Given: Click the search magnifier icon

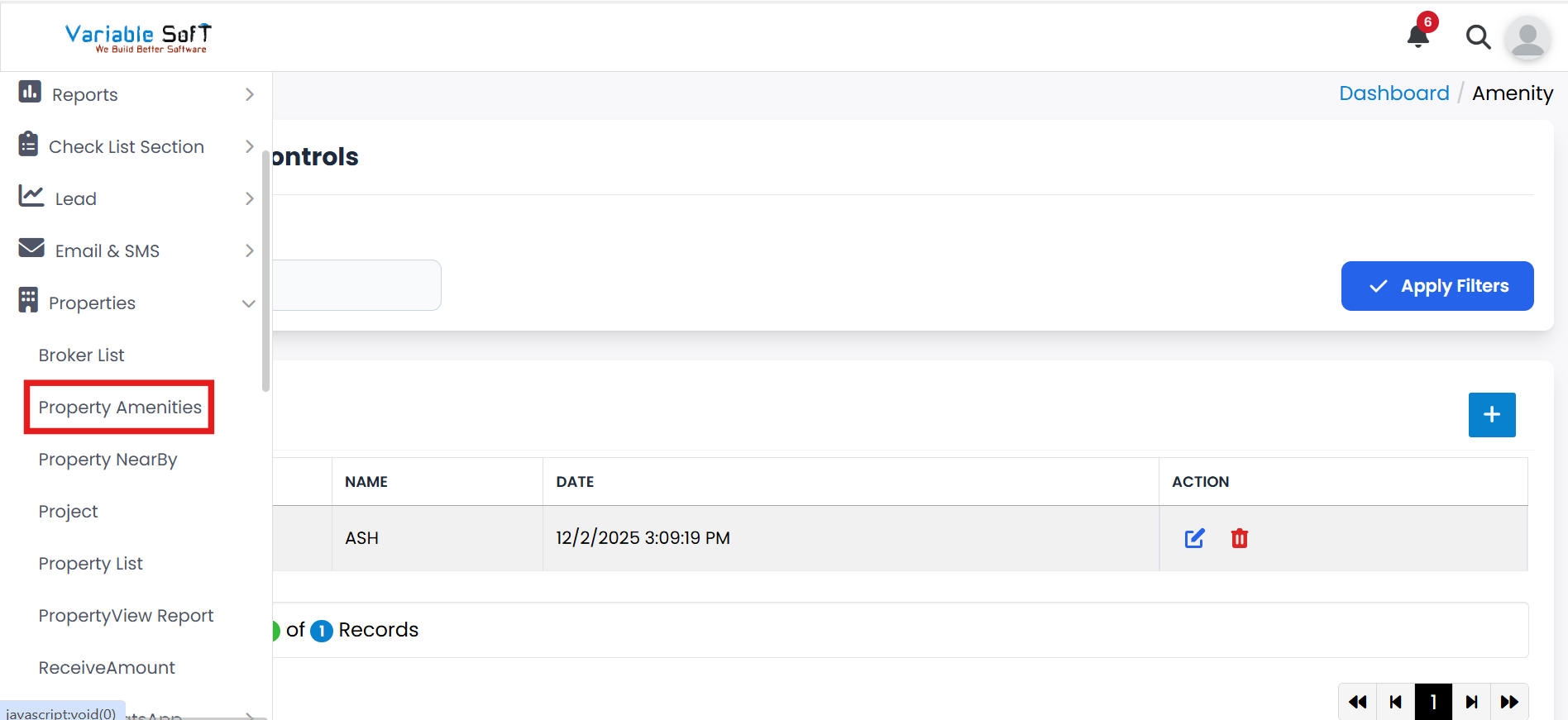Looking at the screenshot, I should pyautogui.click(x=1478, y=37).
